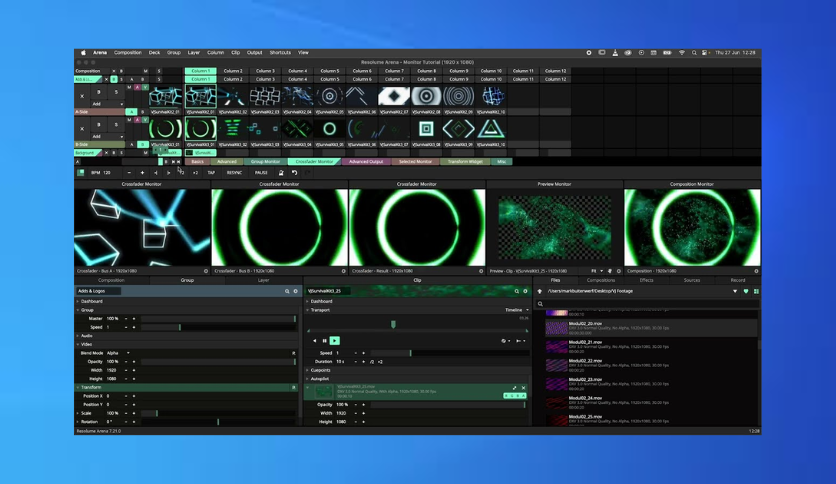836x484 pixels.
Task: Nudge BPM forward with right arrow
Action: (168, 173)
